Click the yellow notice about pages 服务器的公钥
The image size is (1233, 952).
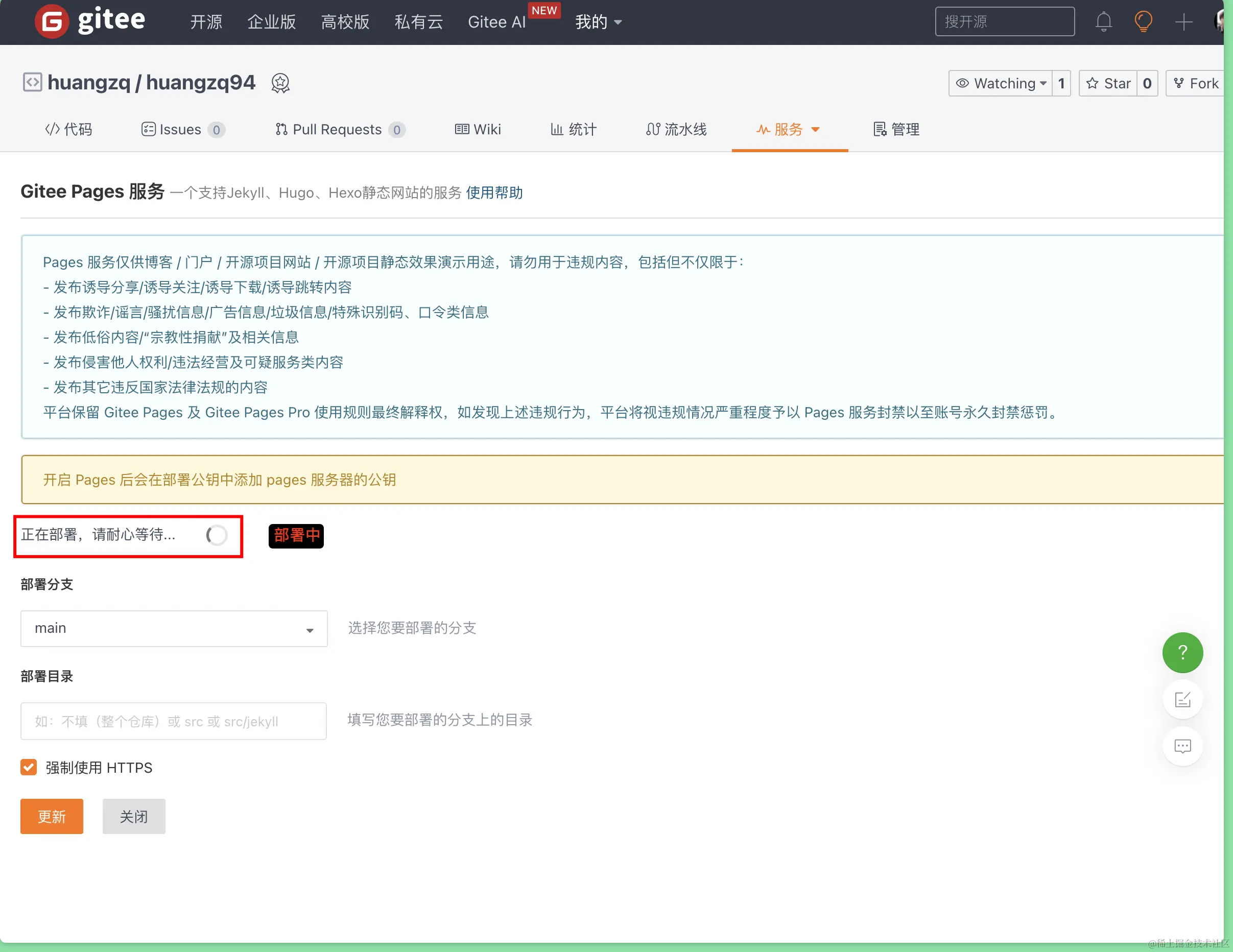pyautogui.click(x=622, y=480)
